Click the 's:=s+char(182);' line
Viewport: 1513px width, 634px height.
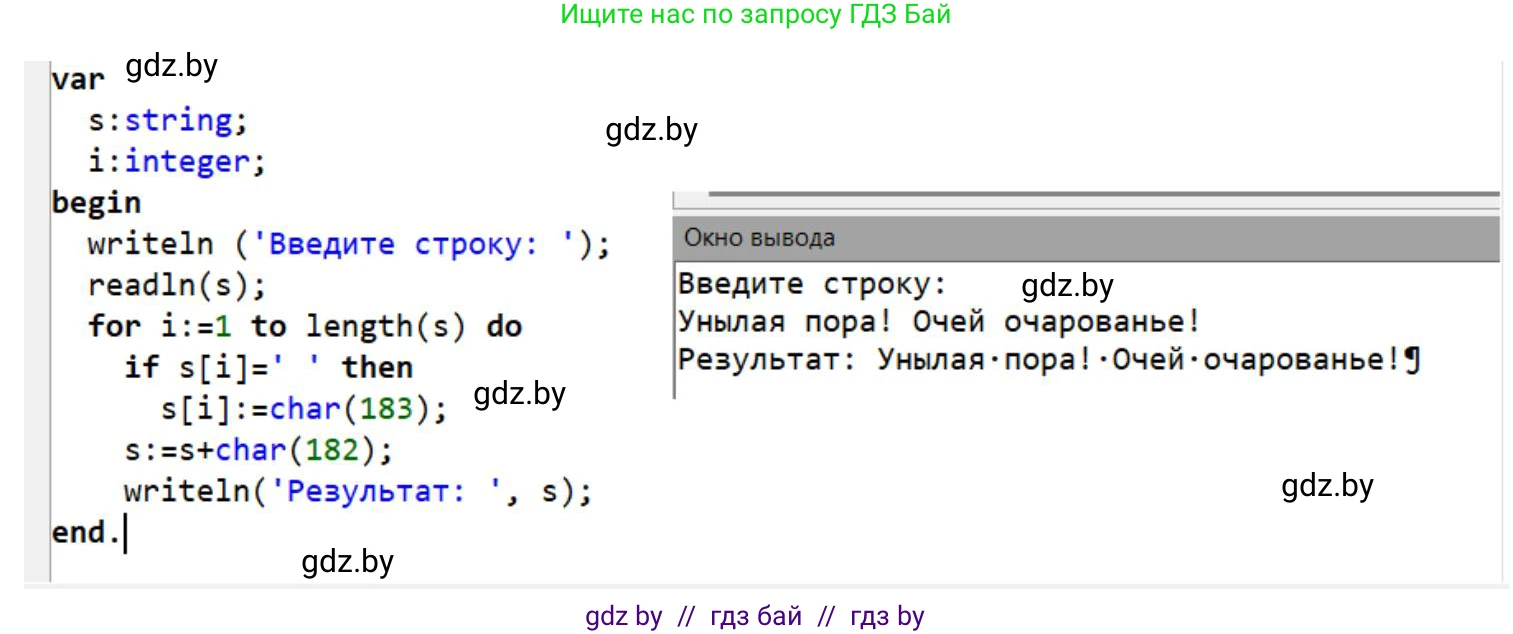tap(258, 450)
